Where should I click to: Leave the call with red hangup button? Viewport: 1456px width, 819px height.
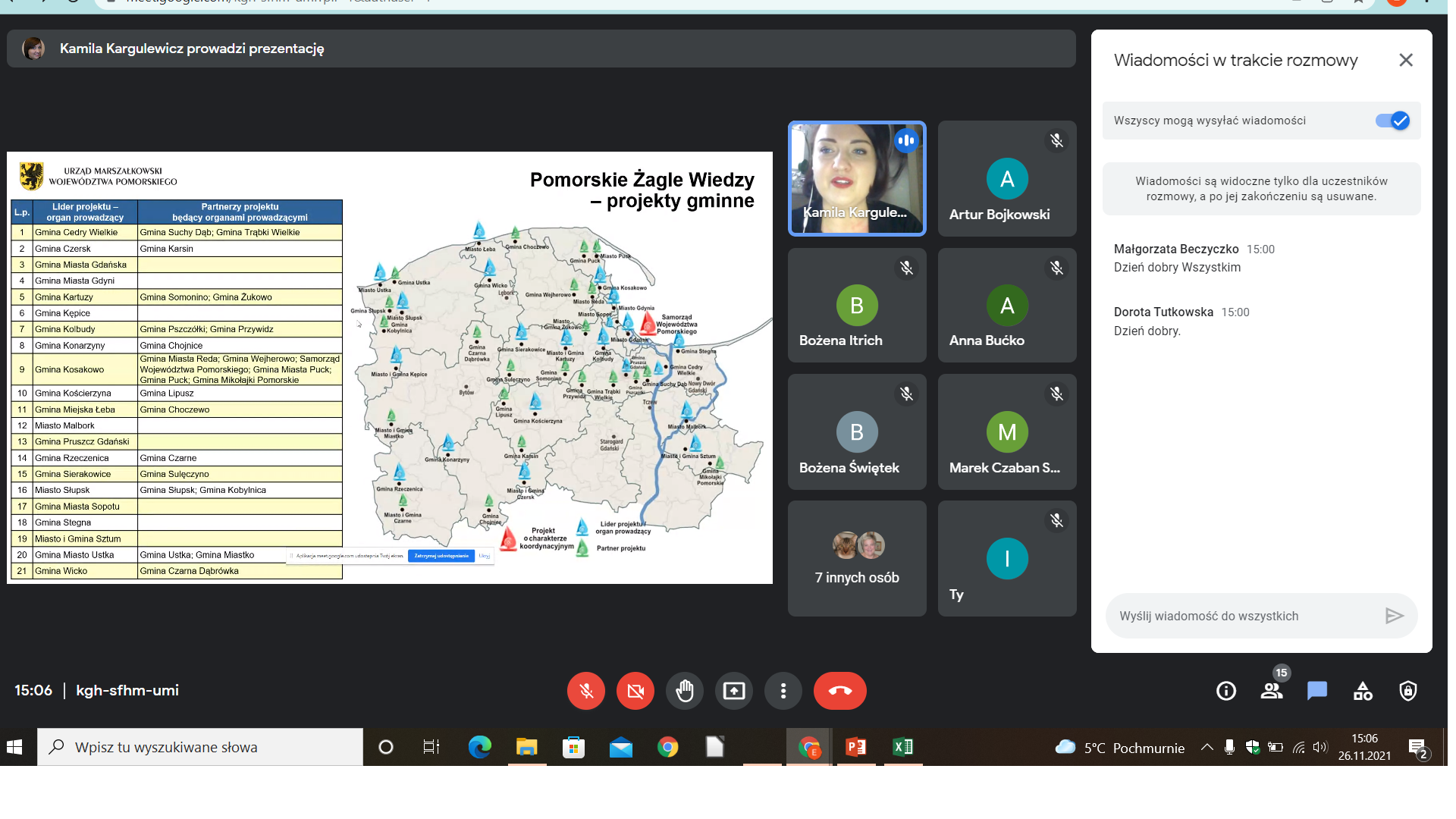839,691
